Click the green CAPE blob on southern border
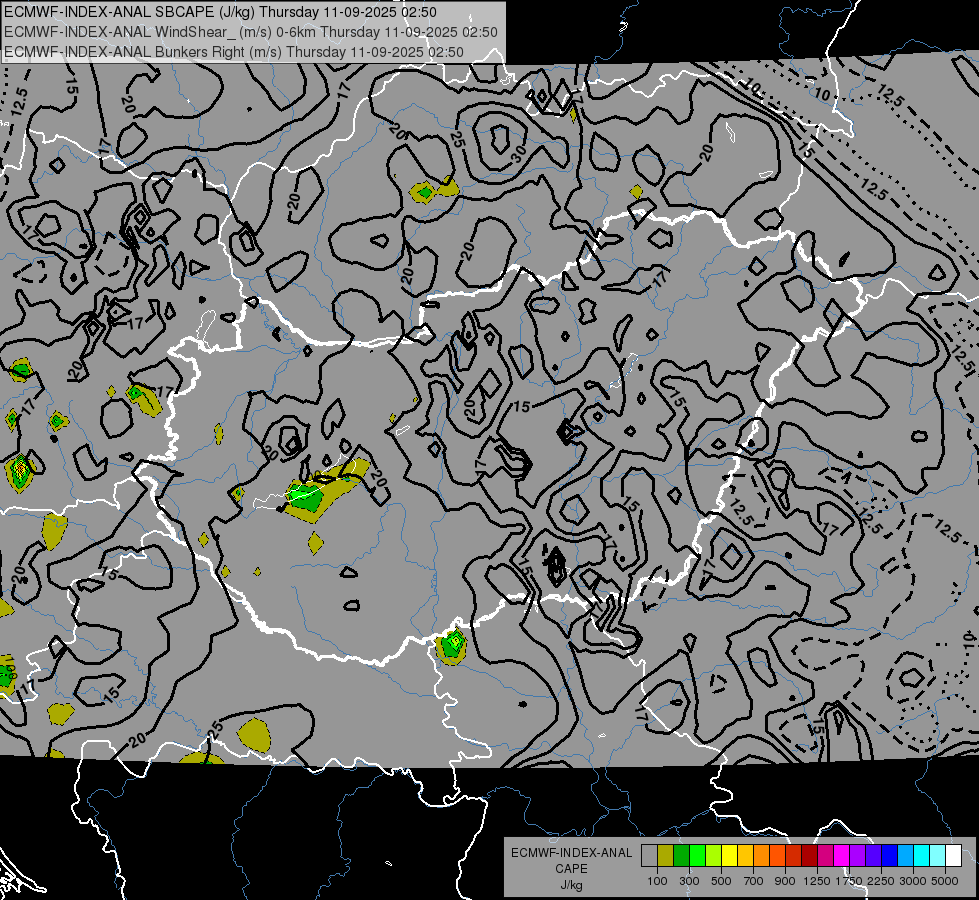The width and height of the screenshot is (979, 900). (451, 646)
